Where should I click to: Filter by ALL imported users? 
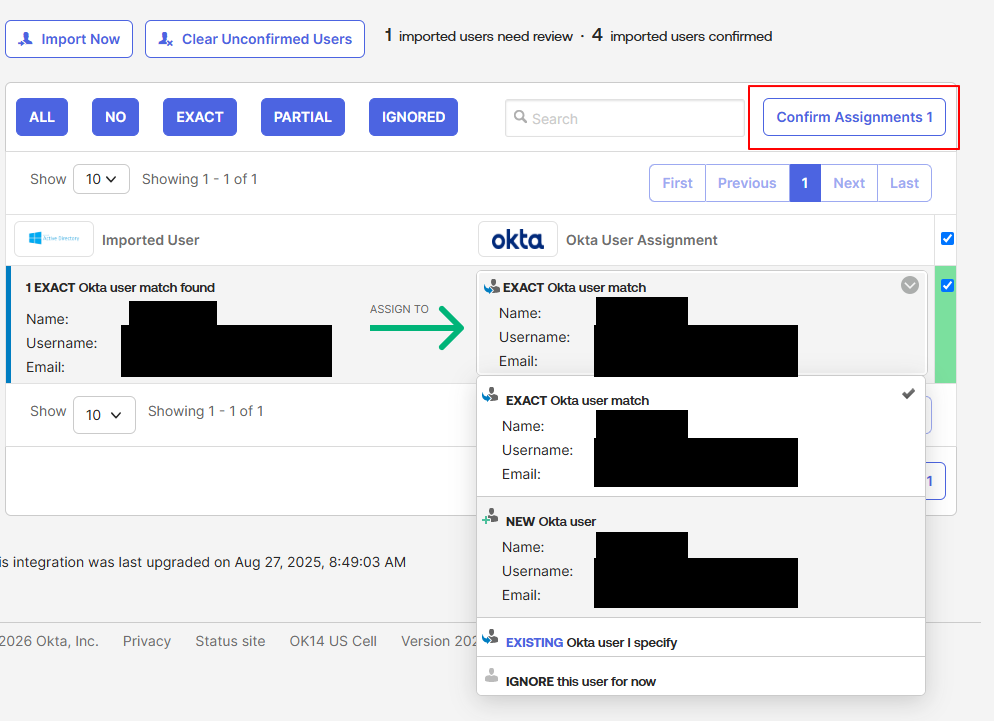pyautogui.click(x=42, y=117)
